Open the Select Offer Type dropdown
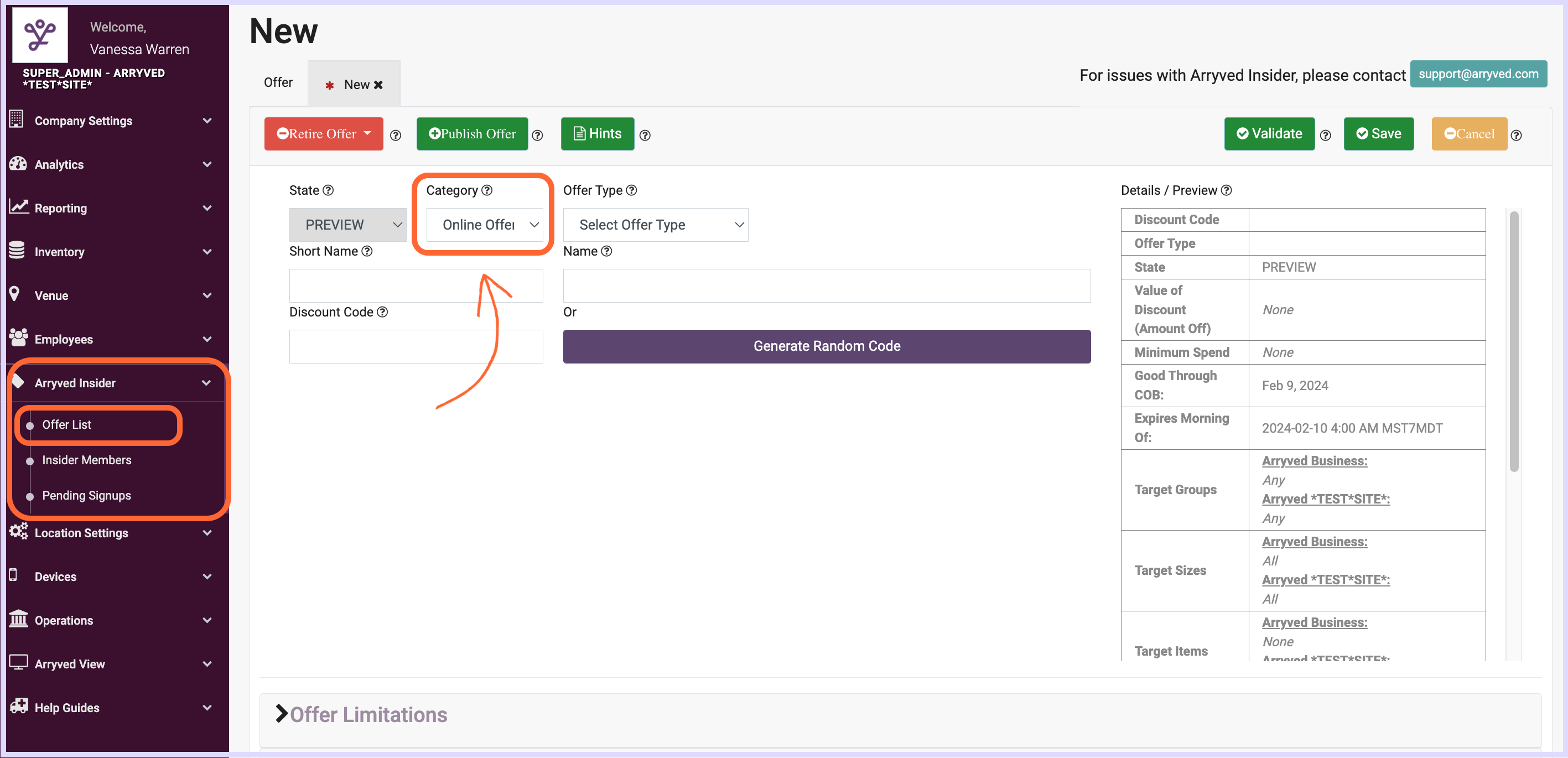The image size is (1568, 758). click(x=656, y=225)
